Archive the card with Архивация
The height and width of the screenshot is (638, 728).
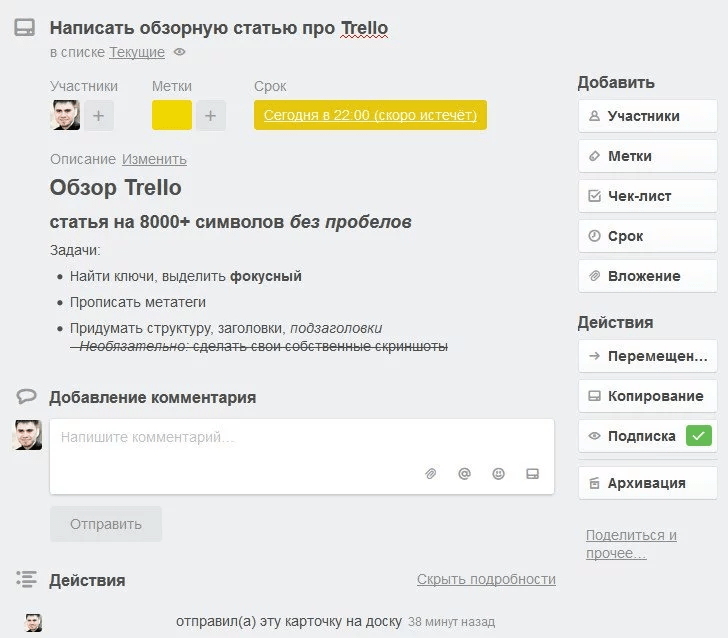[x=648, y=483]
